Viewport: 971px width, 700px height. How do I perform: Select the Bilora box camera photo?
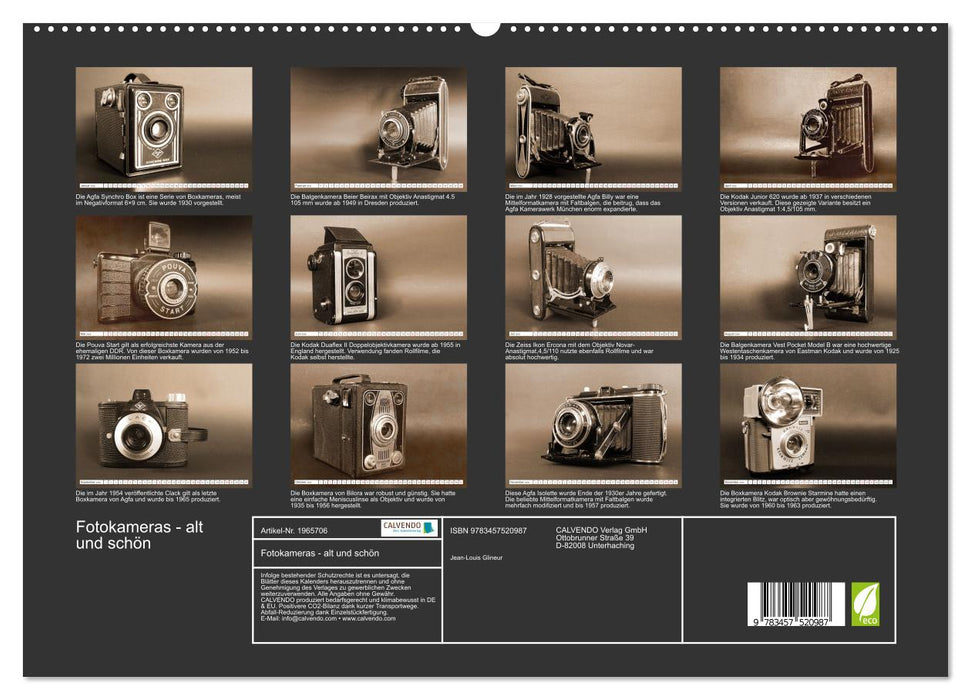coord(378,424)
